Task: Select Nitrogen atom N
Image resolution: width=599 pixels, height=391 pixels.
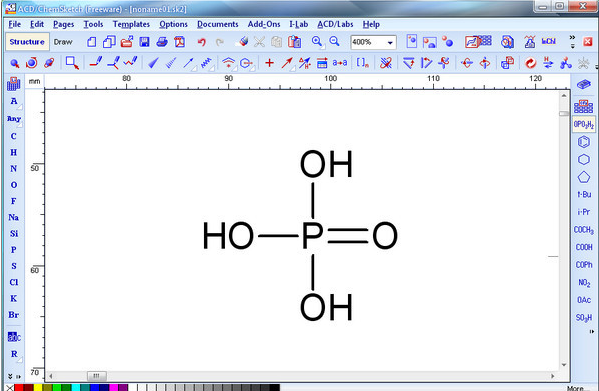Action: (x=14, y=169)
